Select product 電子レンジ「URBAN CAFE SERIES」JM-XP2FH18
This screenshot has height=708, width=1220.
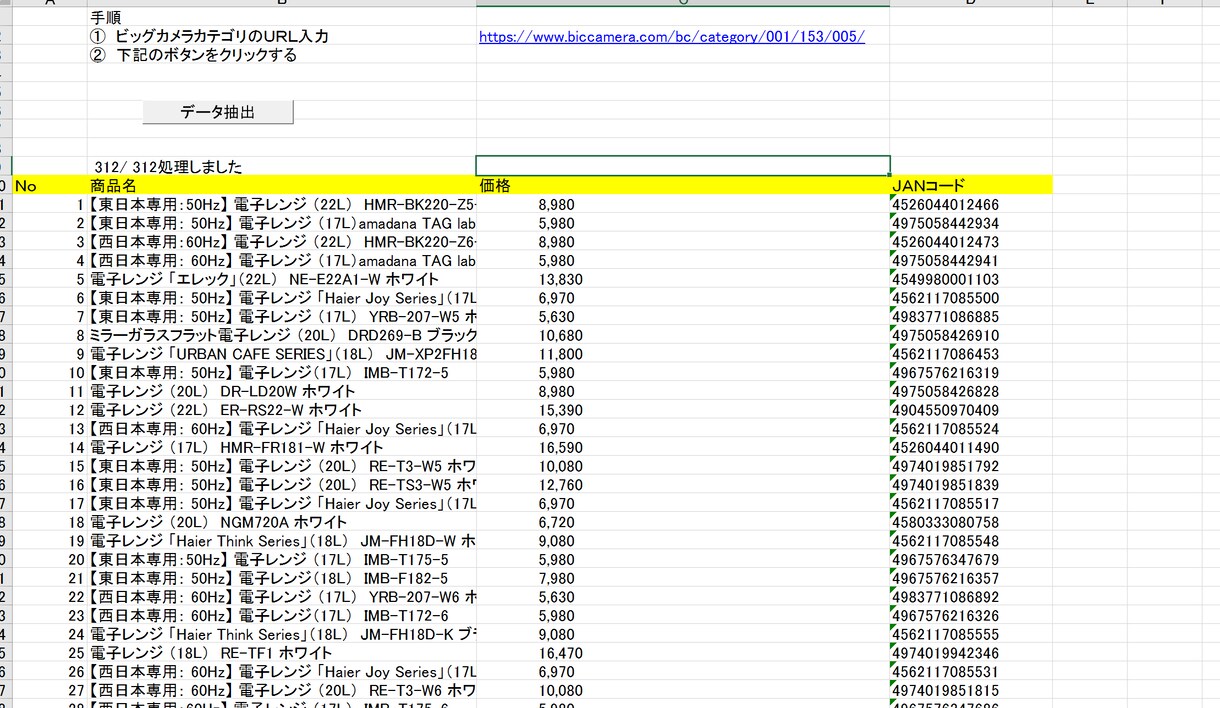point(282,354)
